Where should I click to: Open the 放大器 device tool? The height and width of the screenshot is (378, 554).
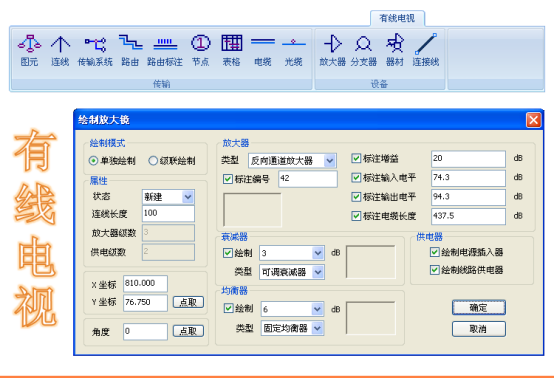(x=333, y=51)
